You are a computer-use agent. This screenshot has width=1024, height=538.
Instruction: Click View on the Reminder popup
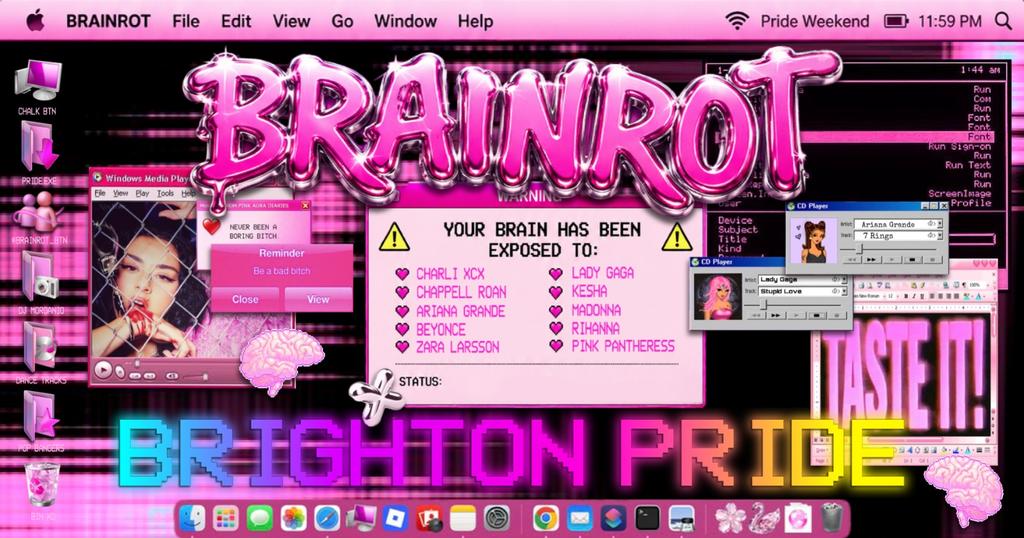coord(318,299)
